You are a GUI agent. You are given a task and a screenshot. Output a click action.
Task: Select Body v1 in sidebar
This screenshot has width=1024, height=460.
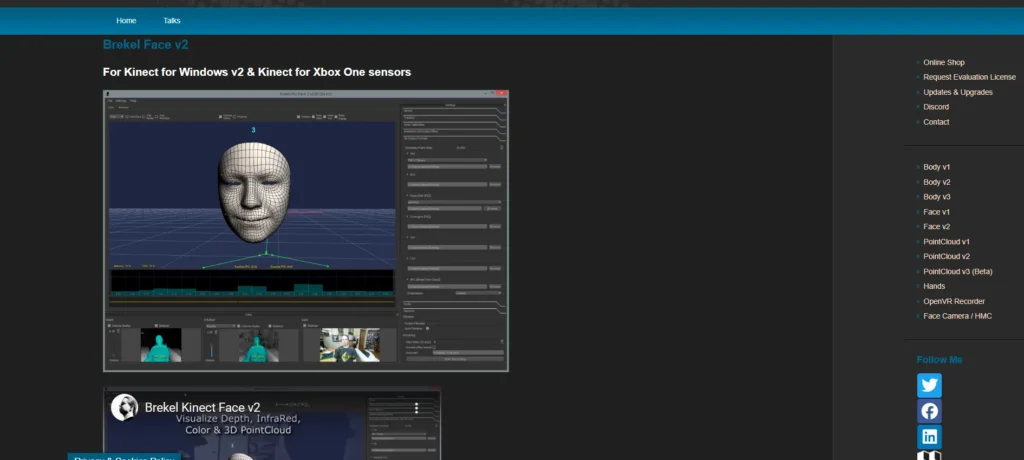pyautogui.click(x=936, y=167)
